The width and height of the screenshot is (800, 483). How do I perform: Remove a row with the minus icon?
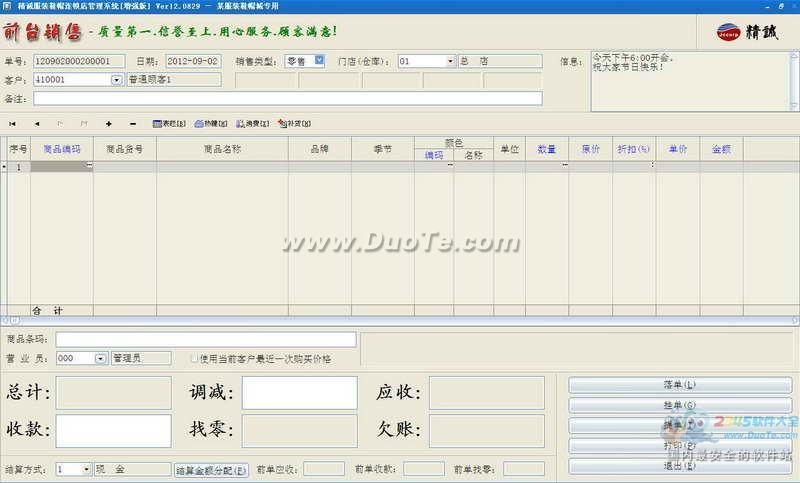pos(133,124)
